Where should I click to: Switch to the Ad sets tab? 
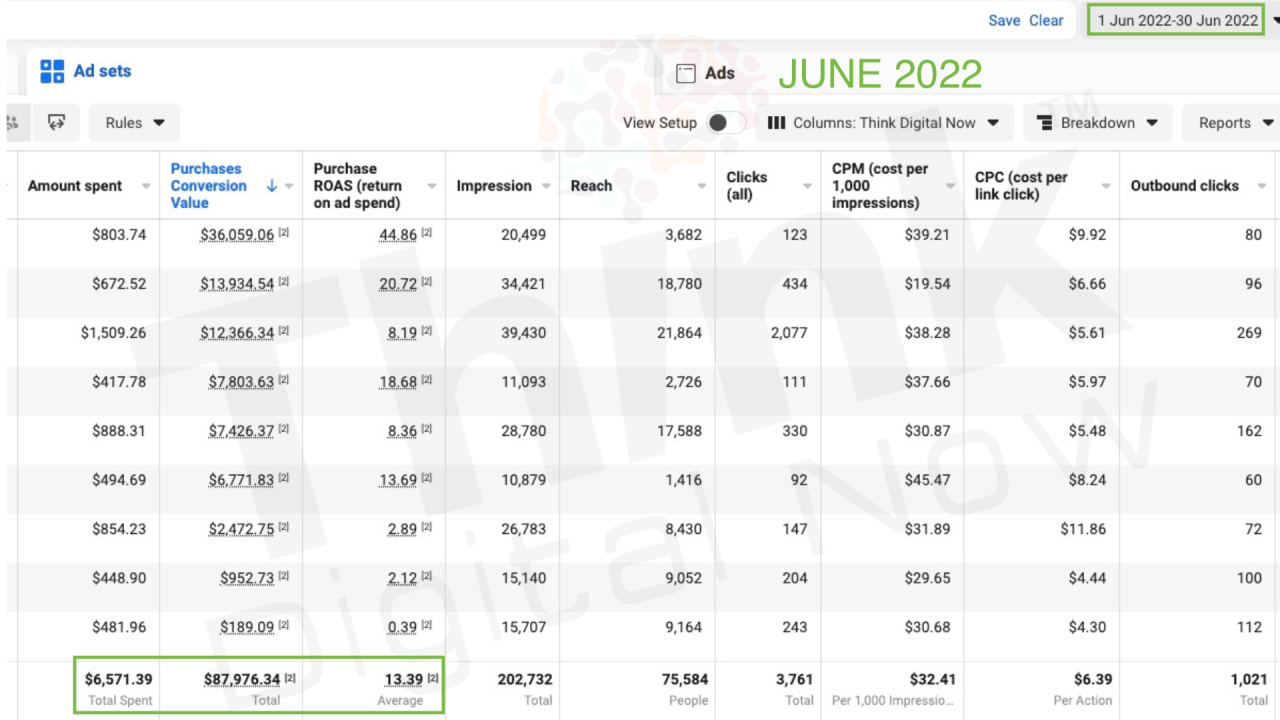coord(101,71)
